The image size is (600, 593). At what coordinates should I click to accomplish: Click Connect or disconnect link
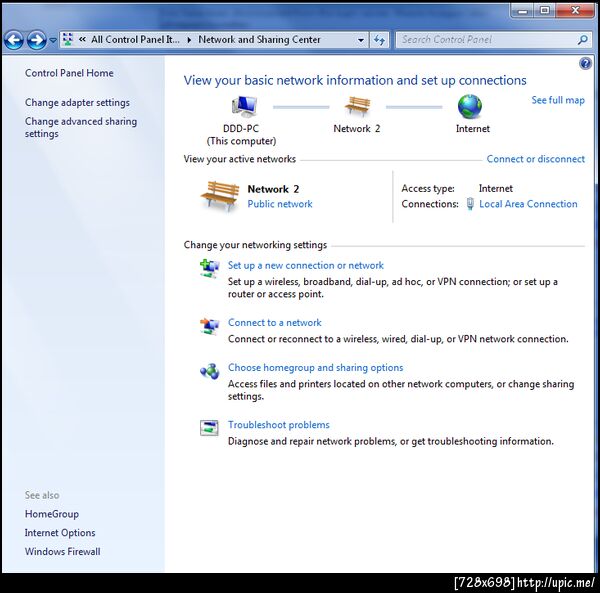coord(535,159)
